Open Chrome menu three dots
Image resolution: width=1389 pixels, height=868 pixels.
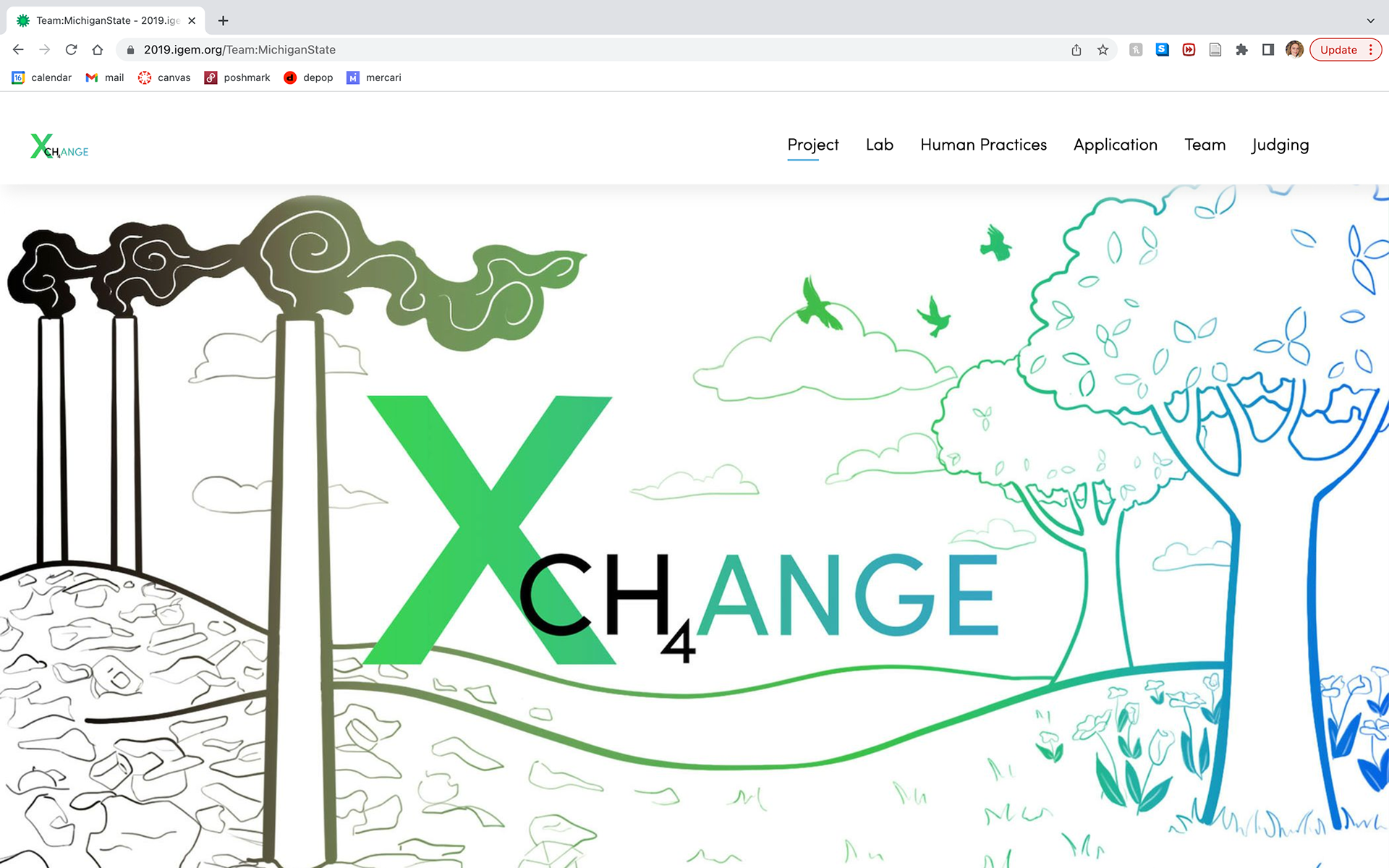[1370, 50]
